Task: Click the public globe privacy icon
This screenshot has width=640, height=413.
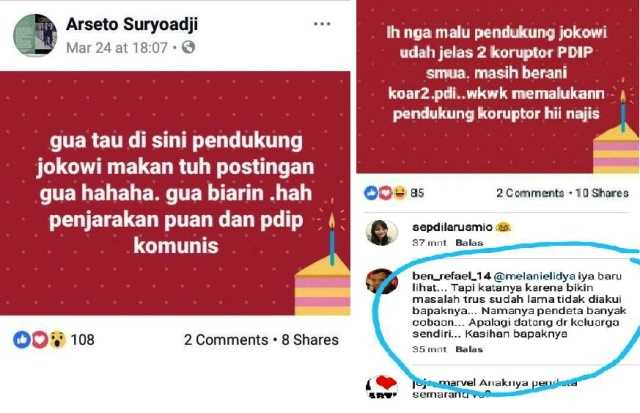Action: click(x=188, y=47)
